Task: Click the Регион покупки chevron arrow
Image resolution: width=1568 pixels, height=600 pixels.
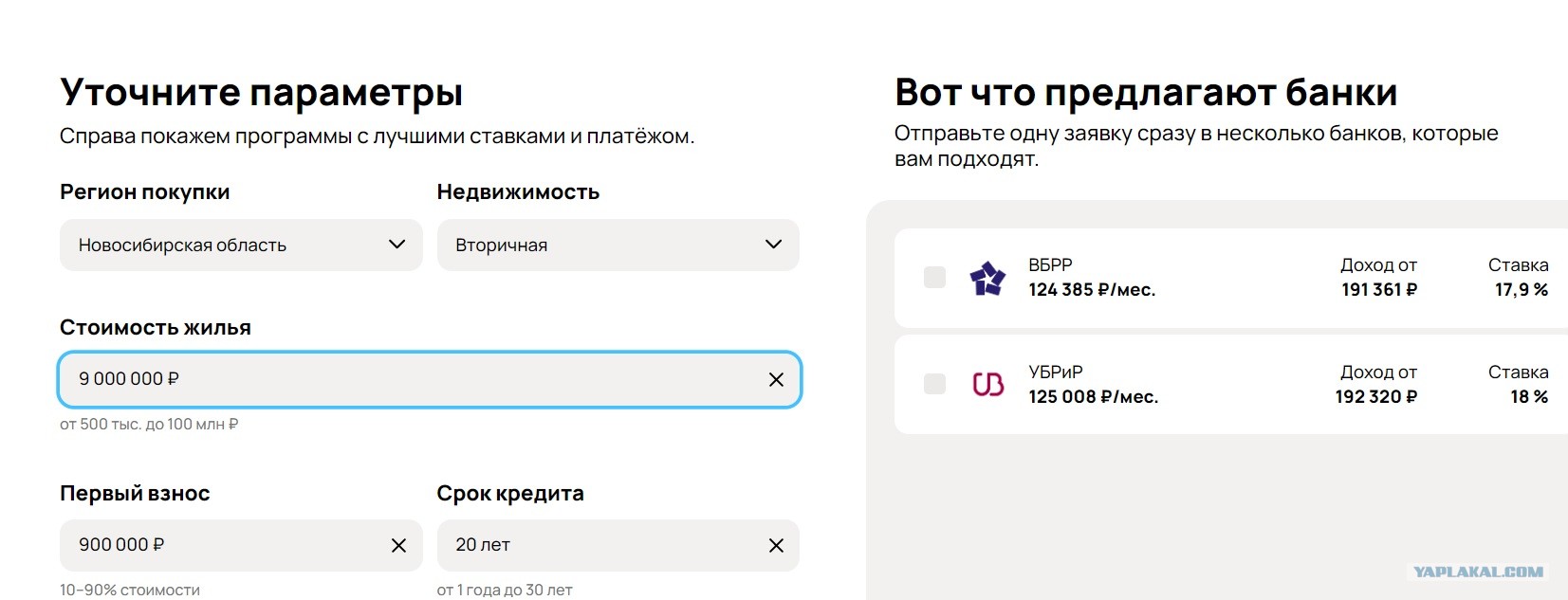Action: 397,245
